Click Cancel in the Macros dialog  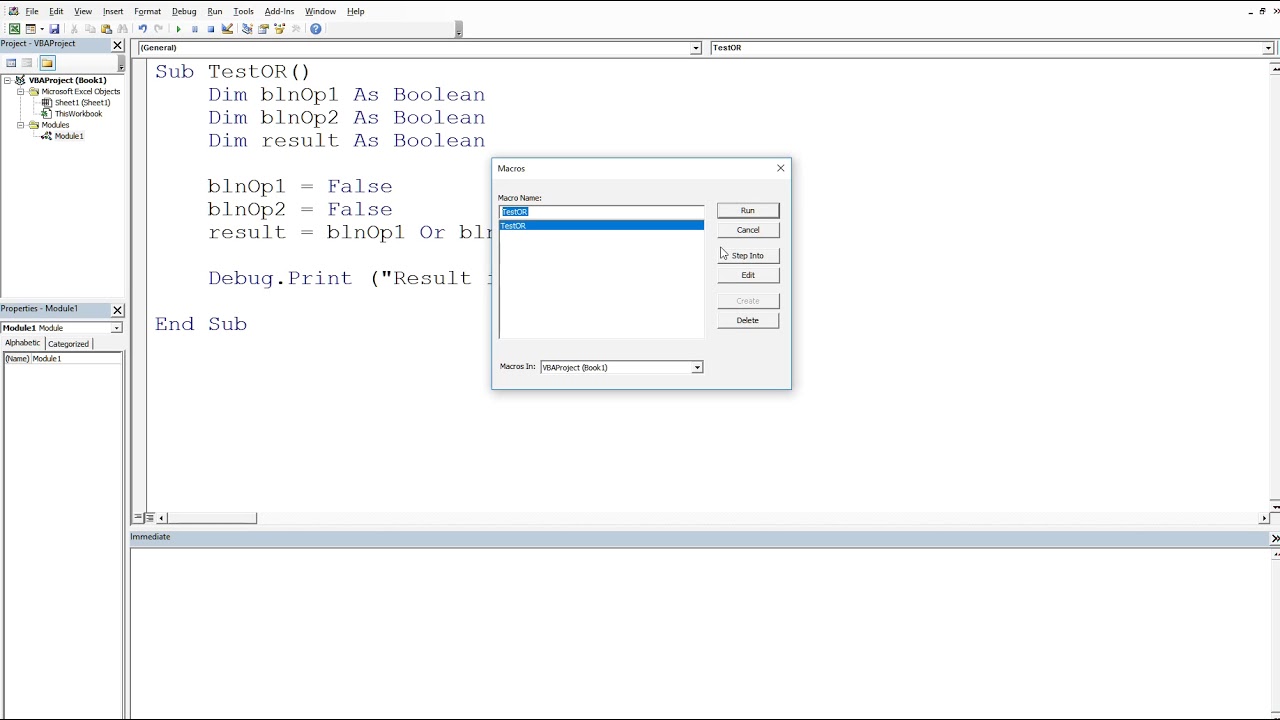pyautogui.click(x=748, y=230)
